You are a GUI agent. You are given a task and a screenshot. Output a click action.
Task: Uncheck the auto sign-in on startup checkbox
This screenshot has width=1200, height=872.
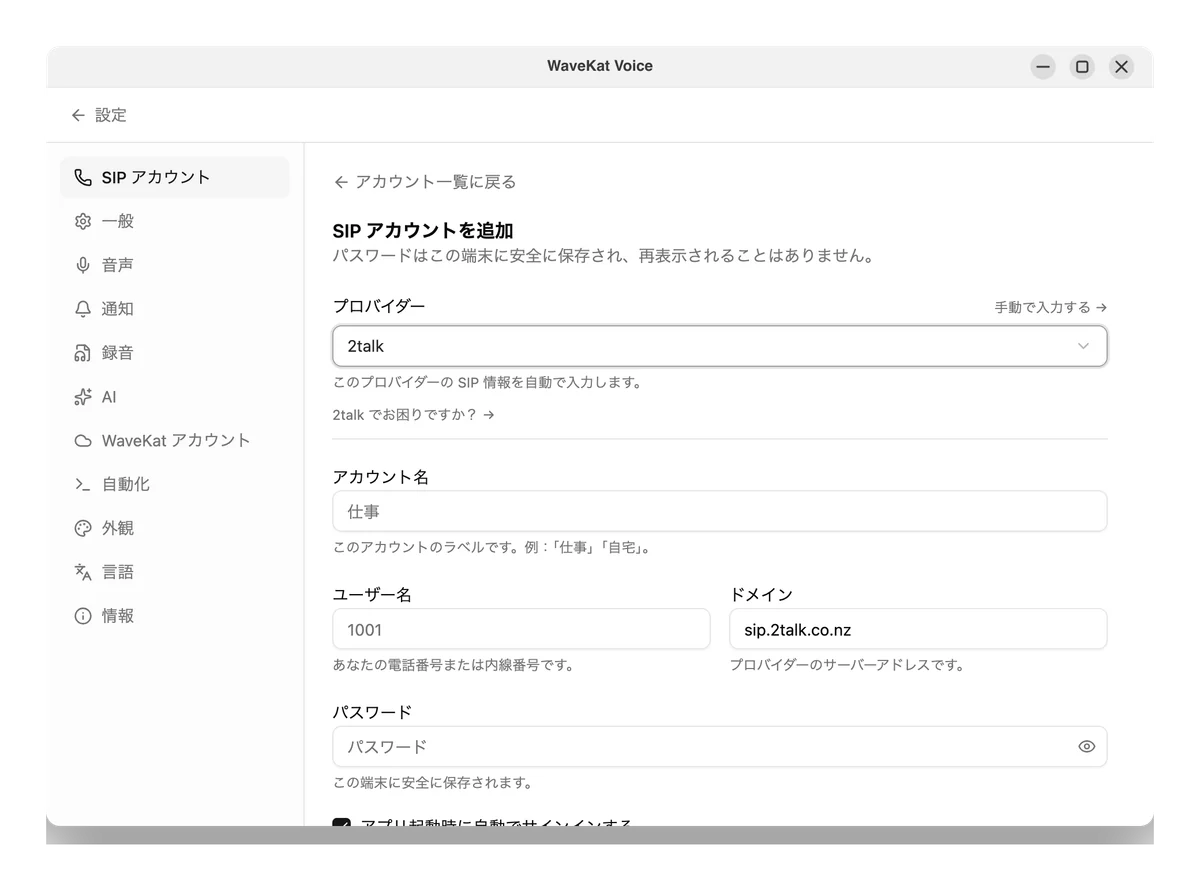tap(342, 823)
